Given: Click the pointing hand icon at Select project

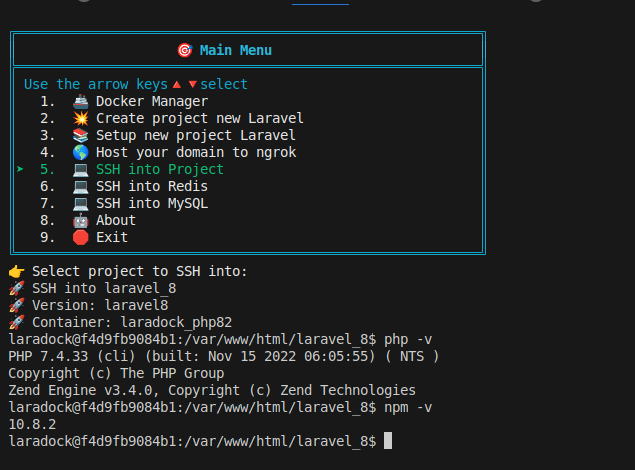Looking at the screenshot, I should point(16,272).
